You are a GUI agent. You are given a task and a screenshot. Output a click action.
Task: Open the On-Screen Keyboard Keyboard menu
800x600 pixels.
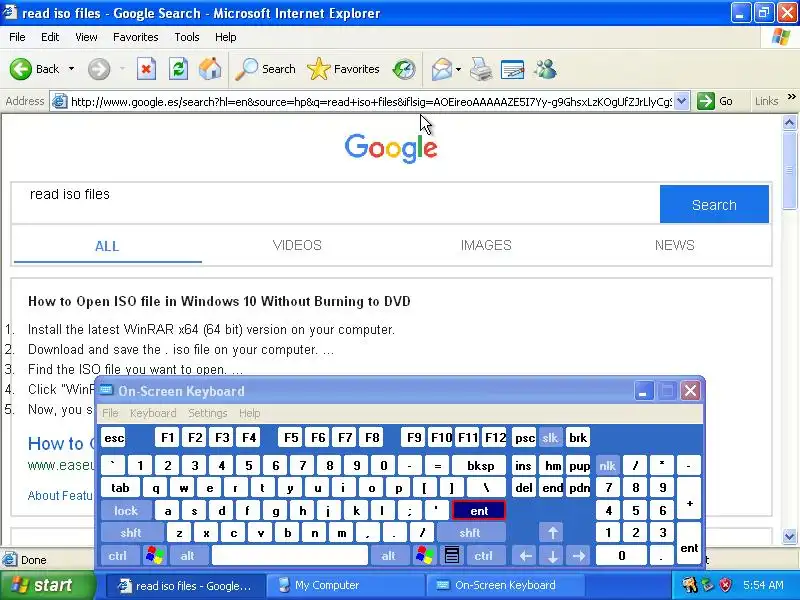[153, 413]
